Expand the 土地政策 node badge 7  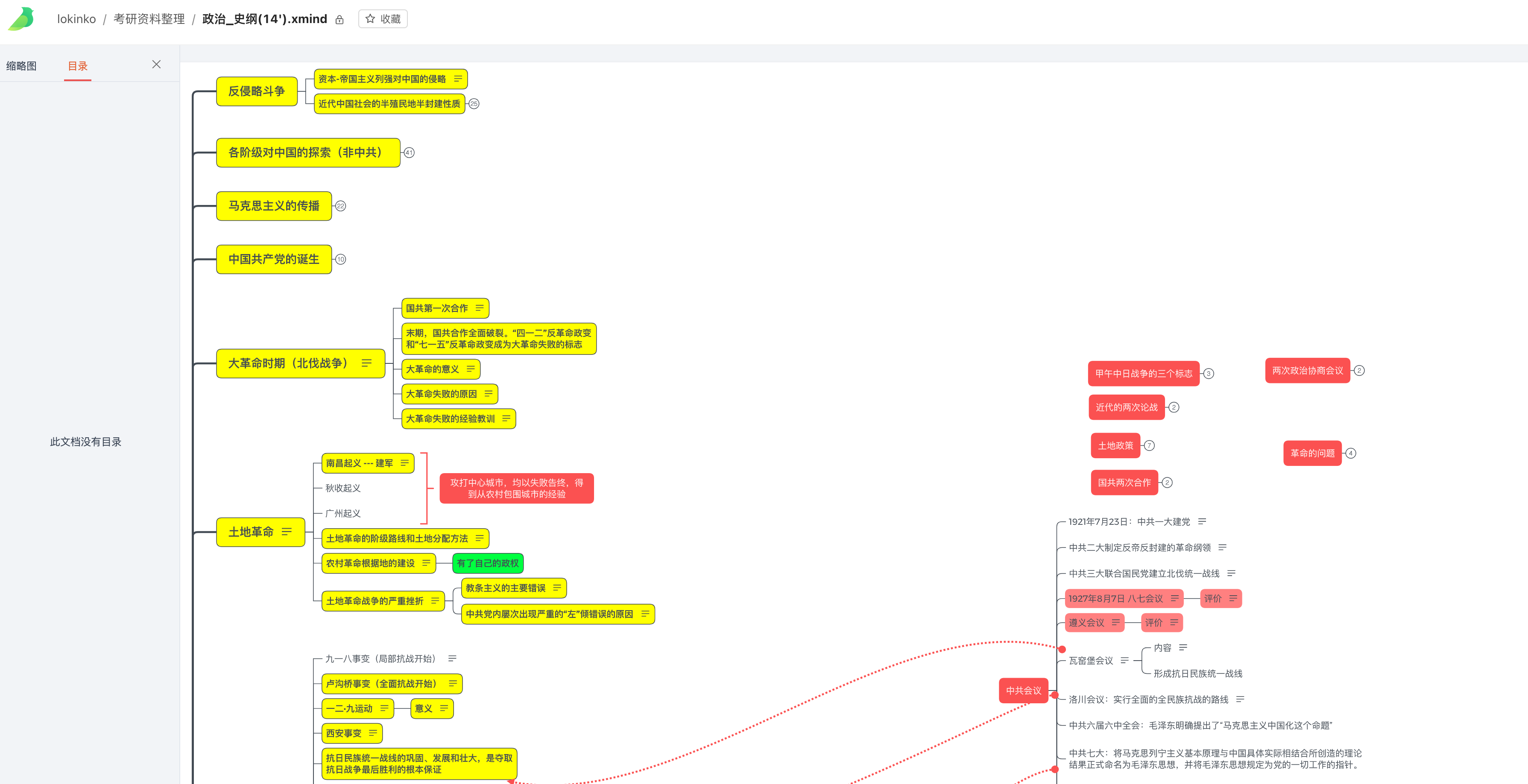coord(1149,445)
